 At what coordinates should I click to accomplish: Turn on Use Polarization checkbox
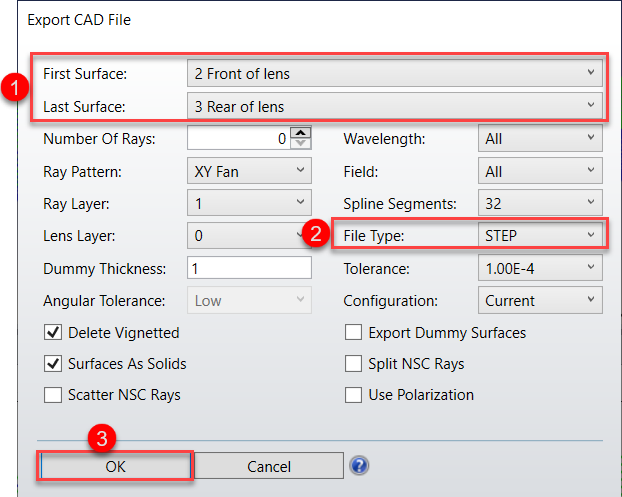(x=353, y=394)
